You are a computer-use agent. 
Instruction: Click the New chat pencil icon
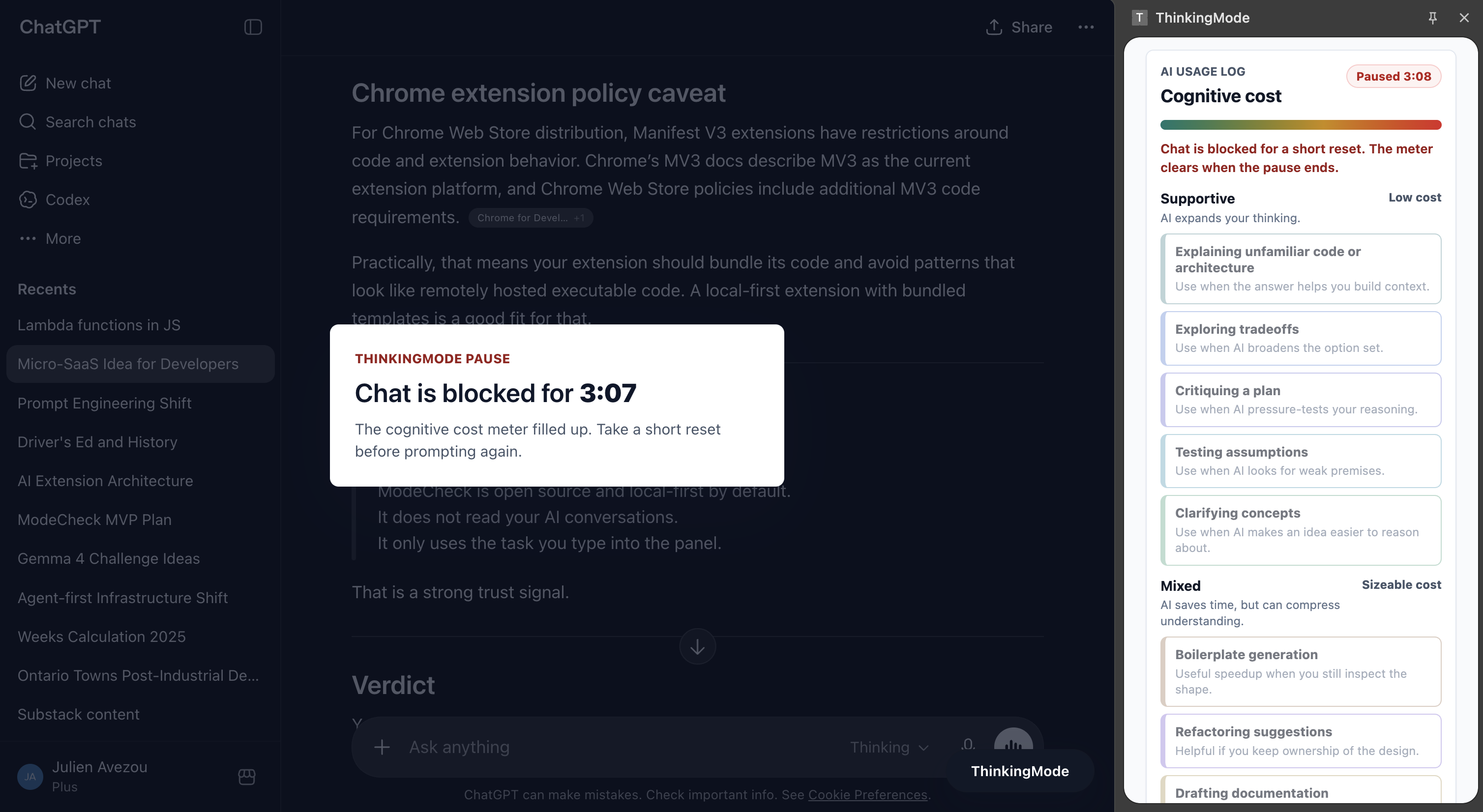click(x=28, y=83)
